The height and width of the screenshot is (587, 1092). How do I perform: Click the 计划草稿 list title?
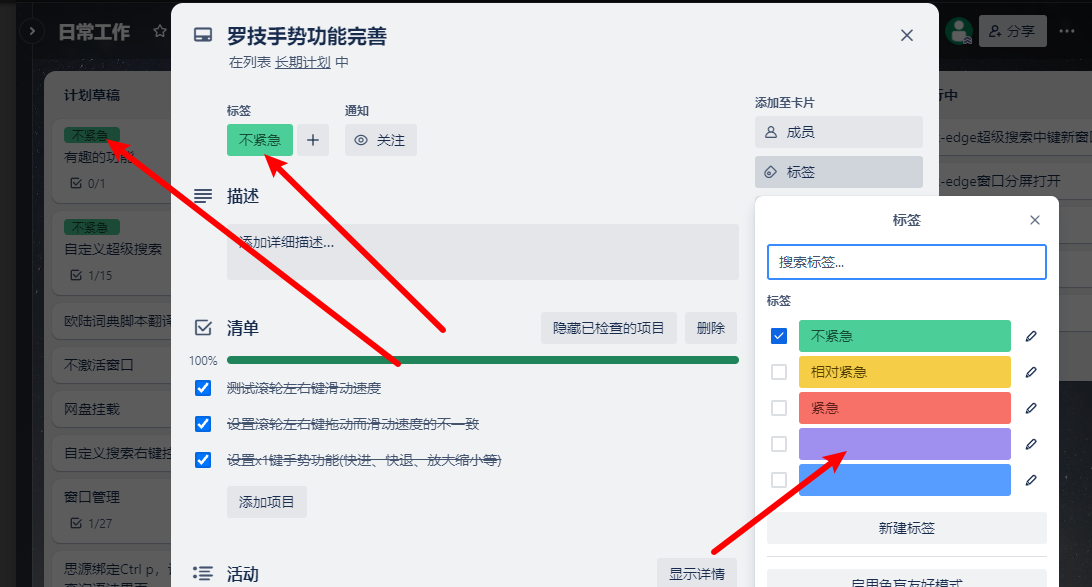92,95
